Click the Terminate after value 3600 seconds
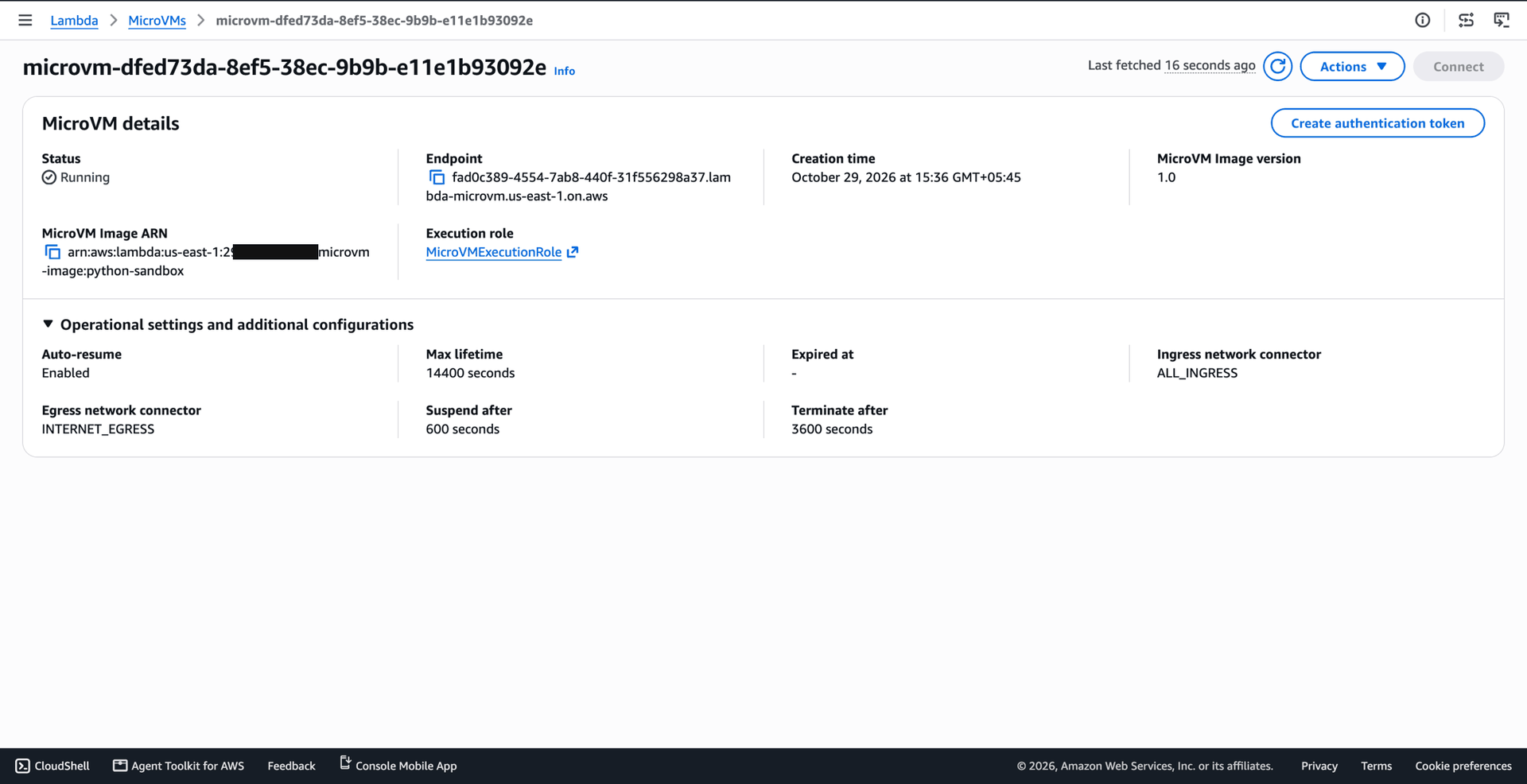Viewport: 1527px width, 784px height. 832,429
